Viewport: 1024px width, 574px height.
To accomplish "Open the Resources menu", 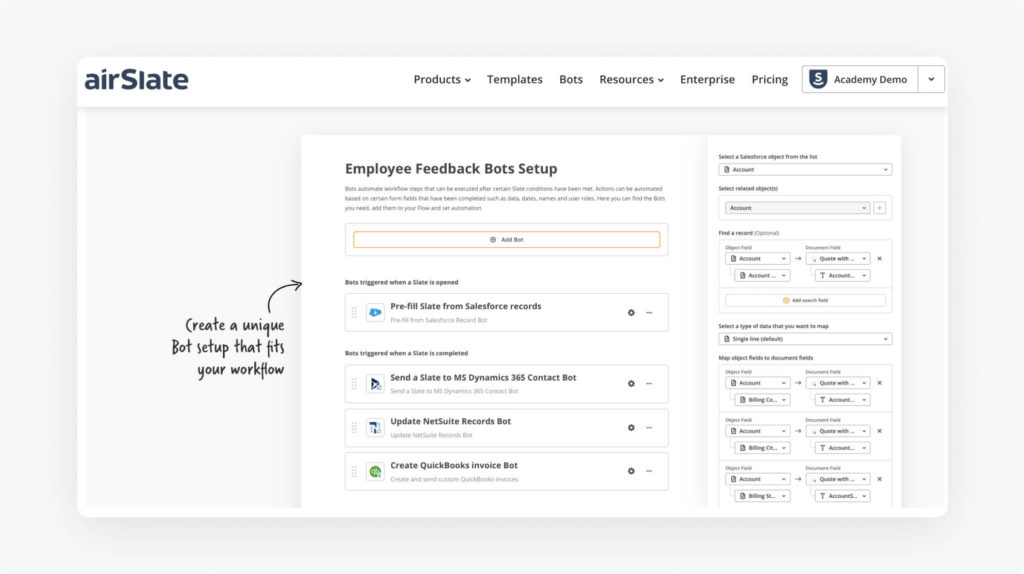I will click(x=631, y=80).
